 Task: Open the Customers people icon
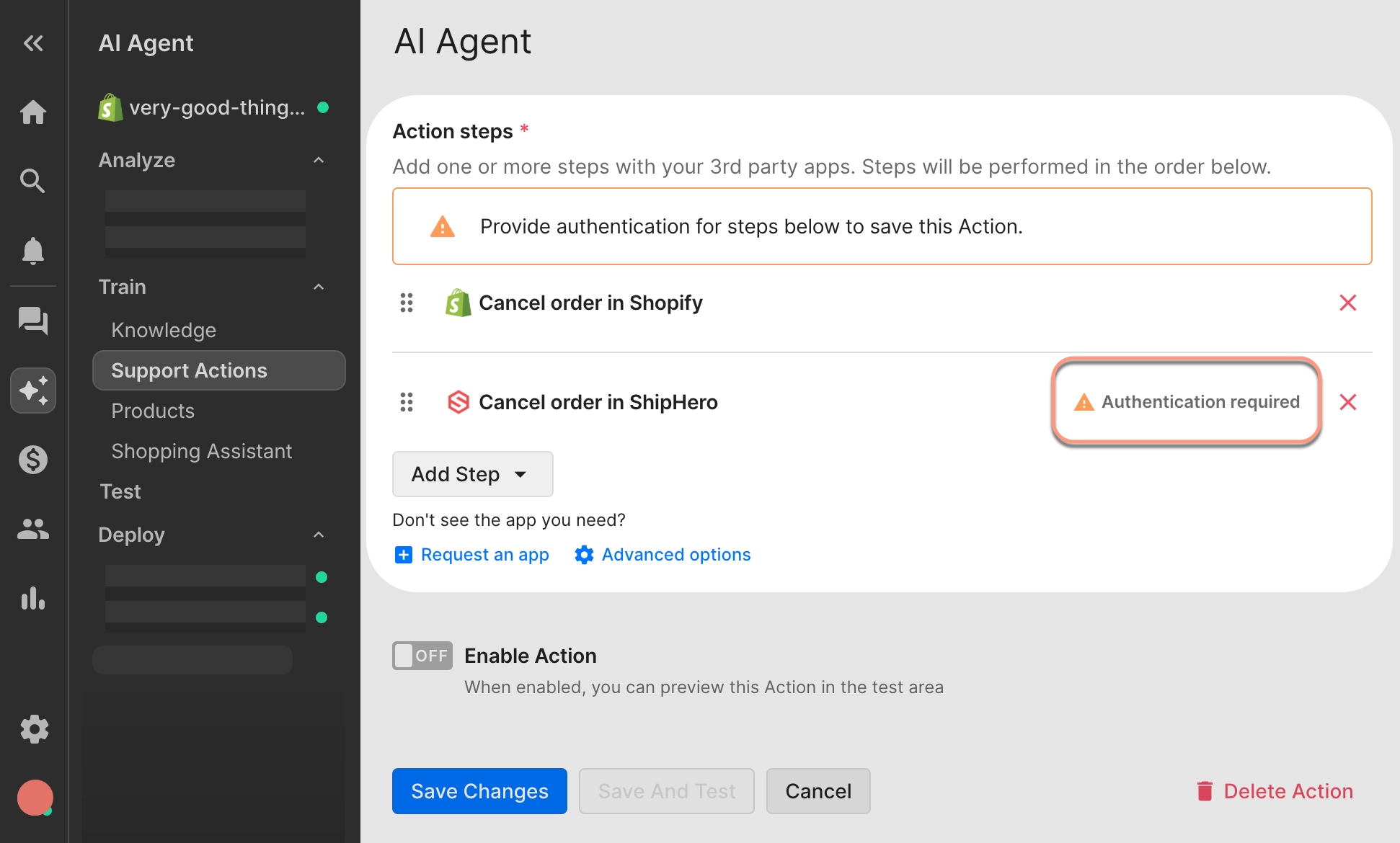pyautogui.click(x=33, y=530)
